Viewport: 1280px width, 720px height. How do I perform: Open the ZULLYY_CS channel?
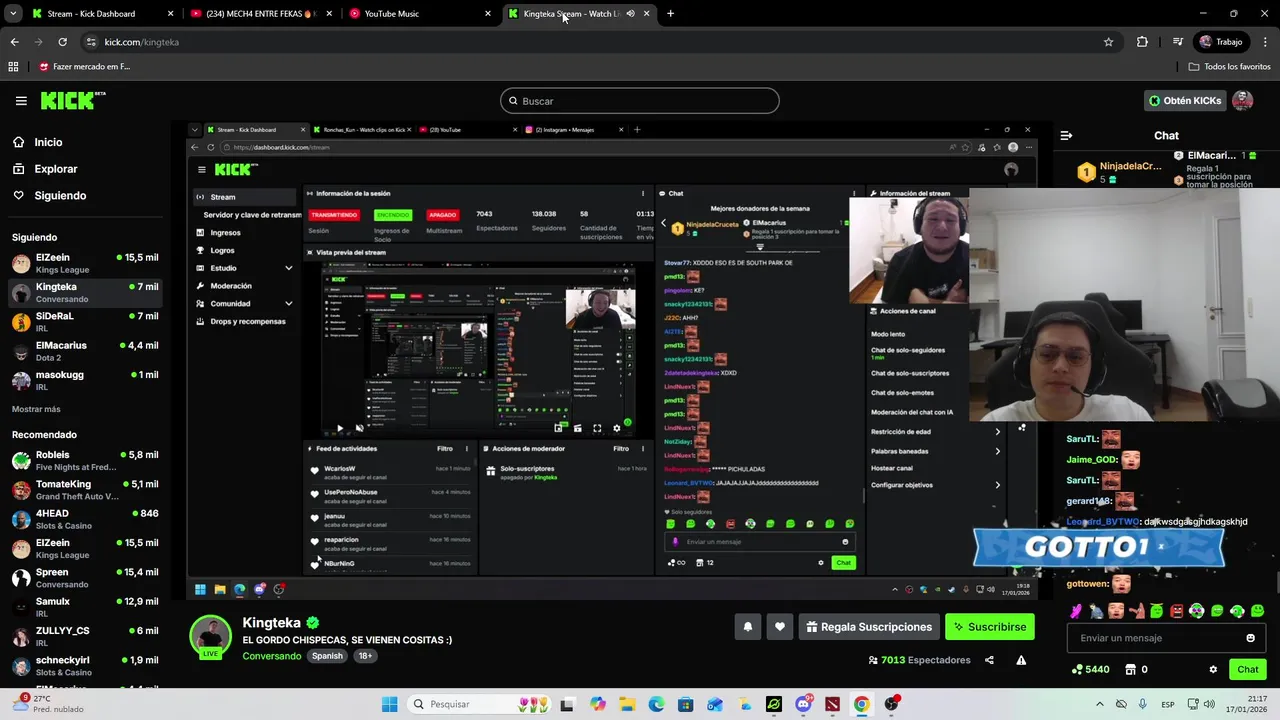[x=84, y=637]
